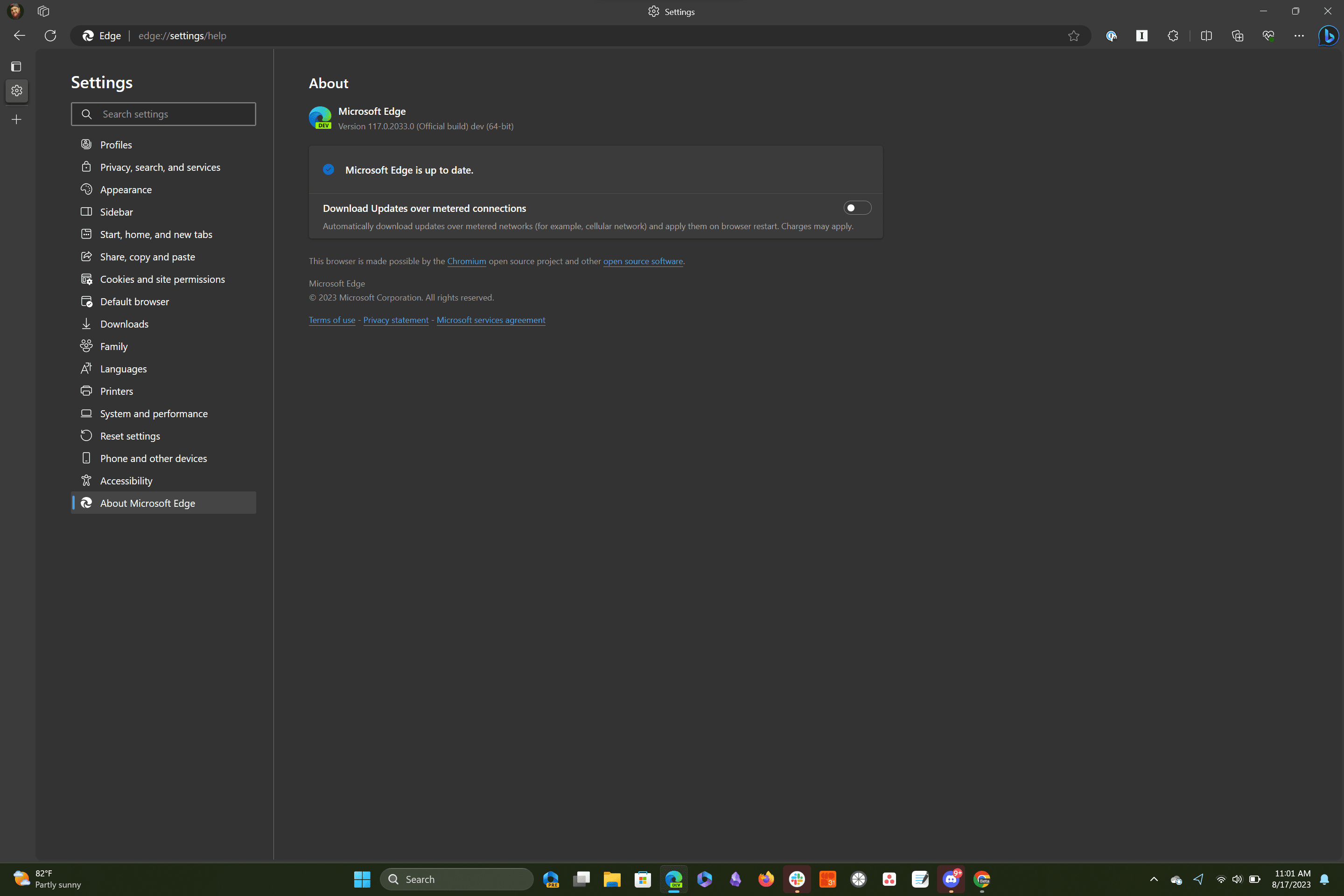Open Phone and other devices
The height and width of the screenshot is (896, 1344).
tap(163, 458)
